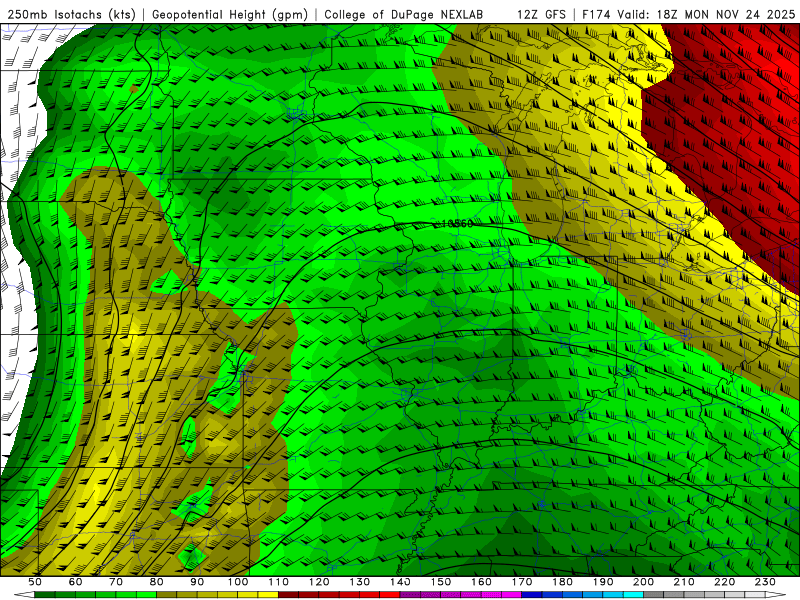
Task: Click the 10560 height contour label on the map
Action: (456, 223)
